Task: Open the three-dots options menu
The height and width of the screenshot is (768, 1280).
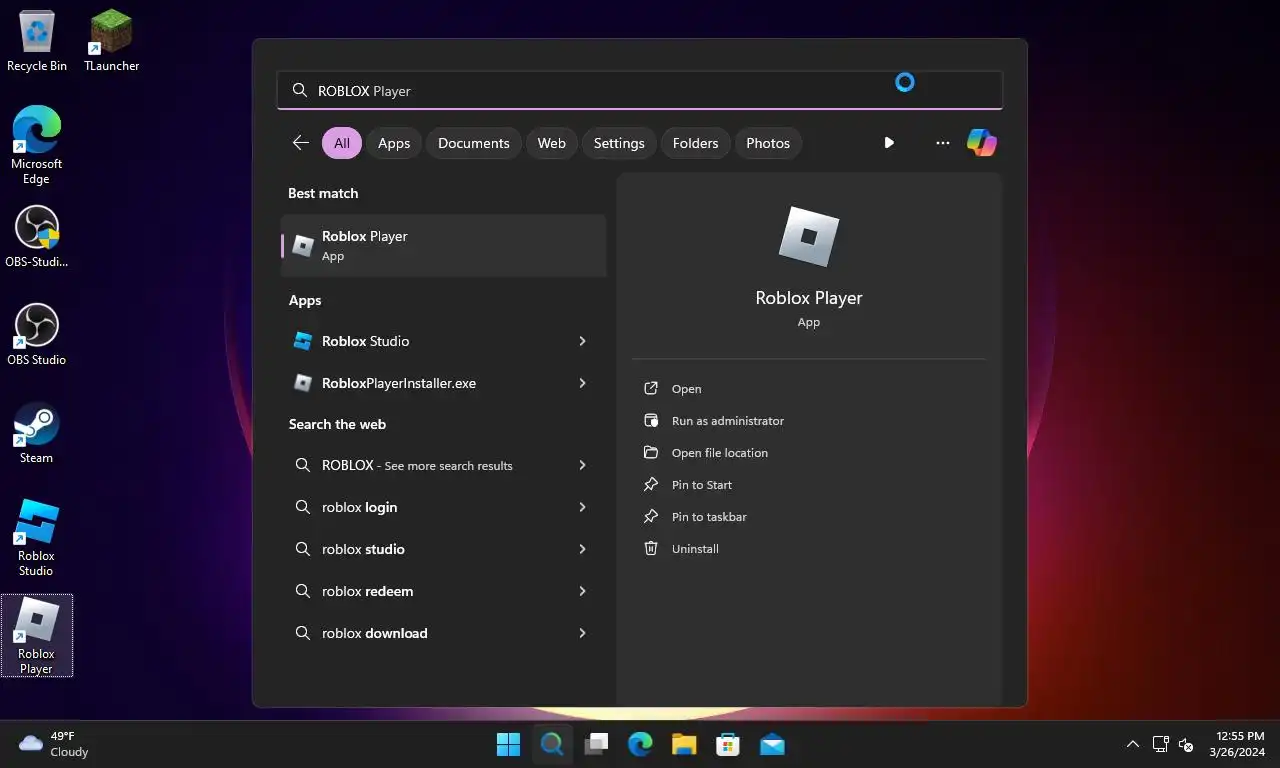Action: click(x=942, y=143)
